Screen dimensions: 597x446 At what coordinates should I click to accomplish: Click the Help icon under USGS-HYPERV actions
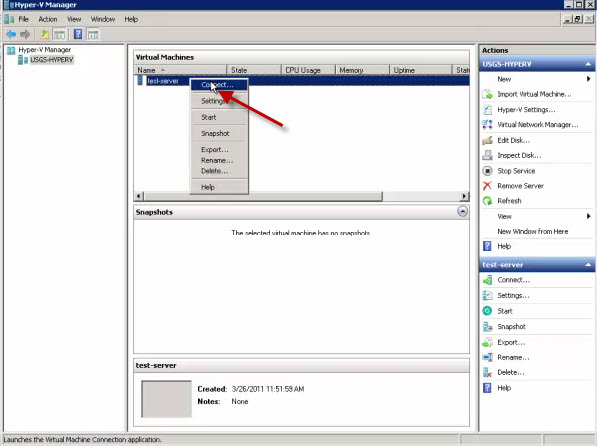click(x=487, y=246)
